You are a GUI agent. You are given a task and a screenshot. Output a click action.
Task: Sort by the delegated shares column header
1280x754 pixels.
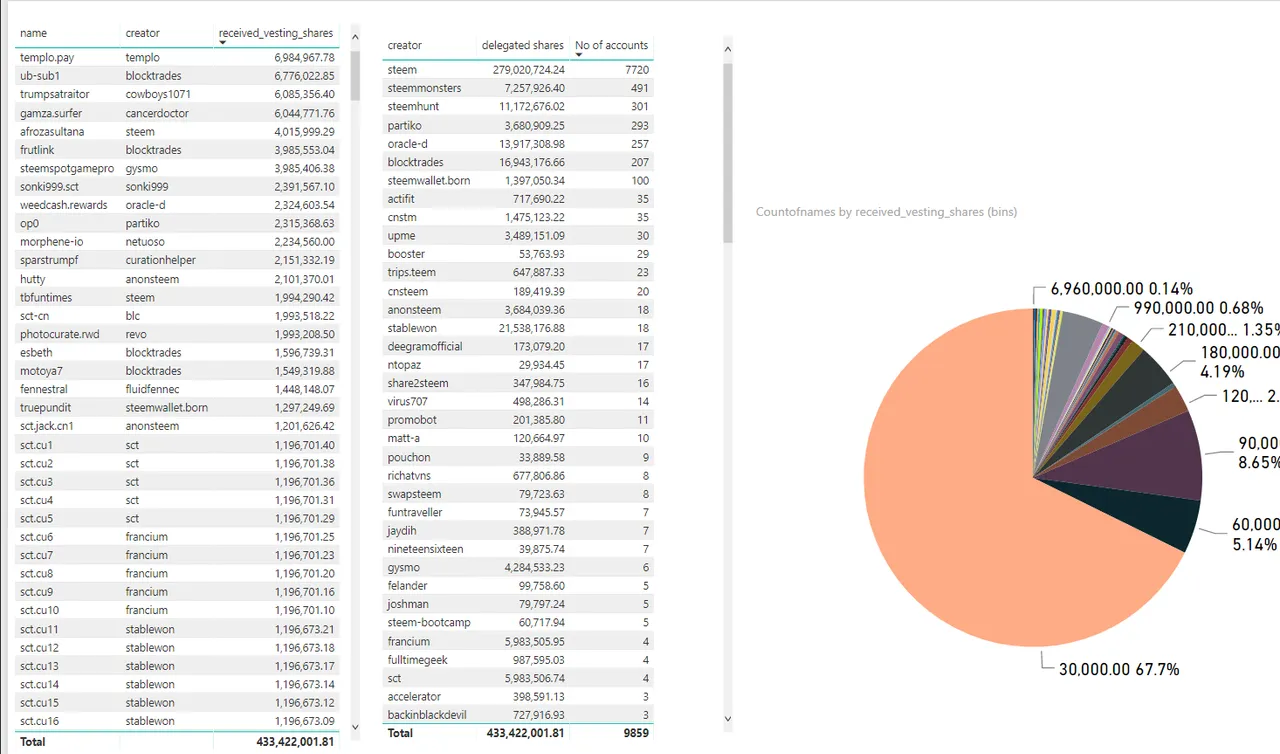(x=522, y=45)
